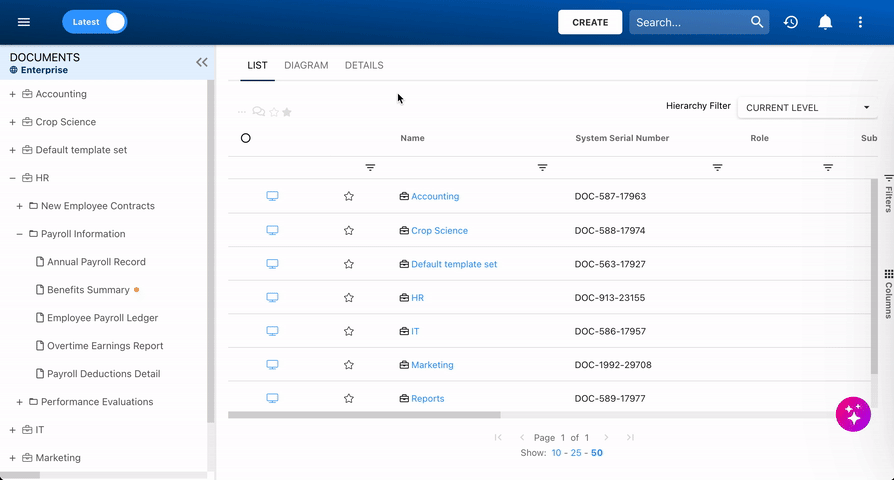Expand the Accounting tree node

tap(12, 94)
